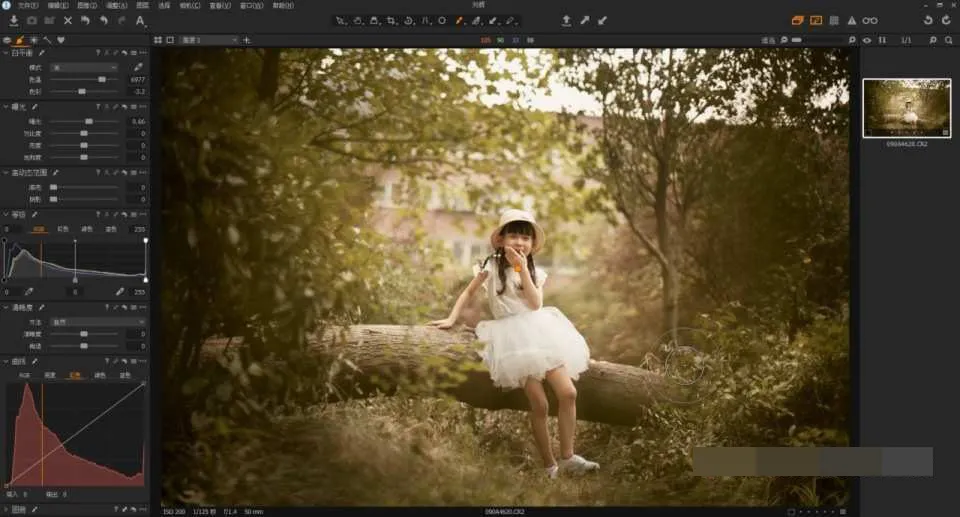Collapse the 曲线 curve panel
The width and height of the screenshot is (960, 517).
tap(6, 361)
